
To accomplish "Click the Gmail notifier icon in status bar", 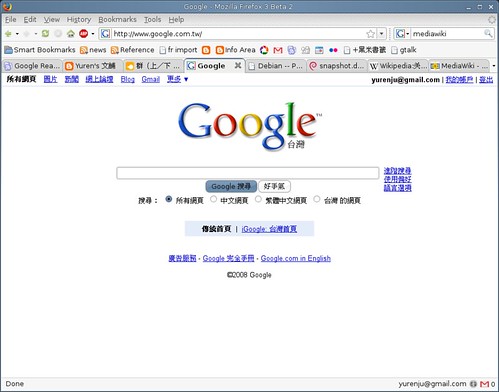I will tap(484, 384).
